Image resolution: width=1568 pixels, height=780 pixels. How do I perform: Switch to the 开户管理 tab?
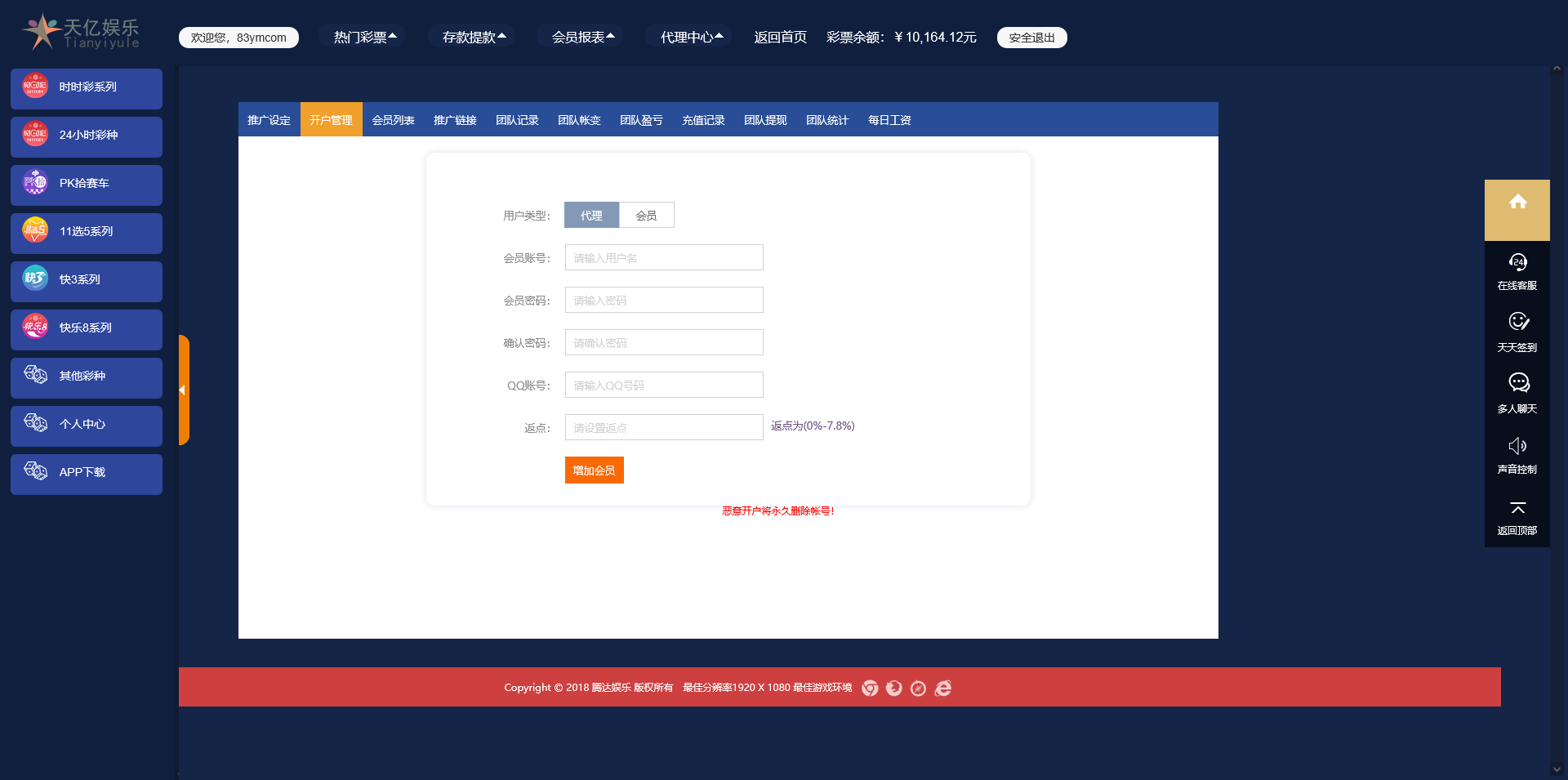pyautogui.click(x=332, y=120)
